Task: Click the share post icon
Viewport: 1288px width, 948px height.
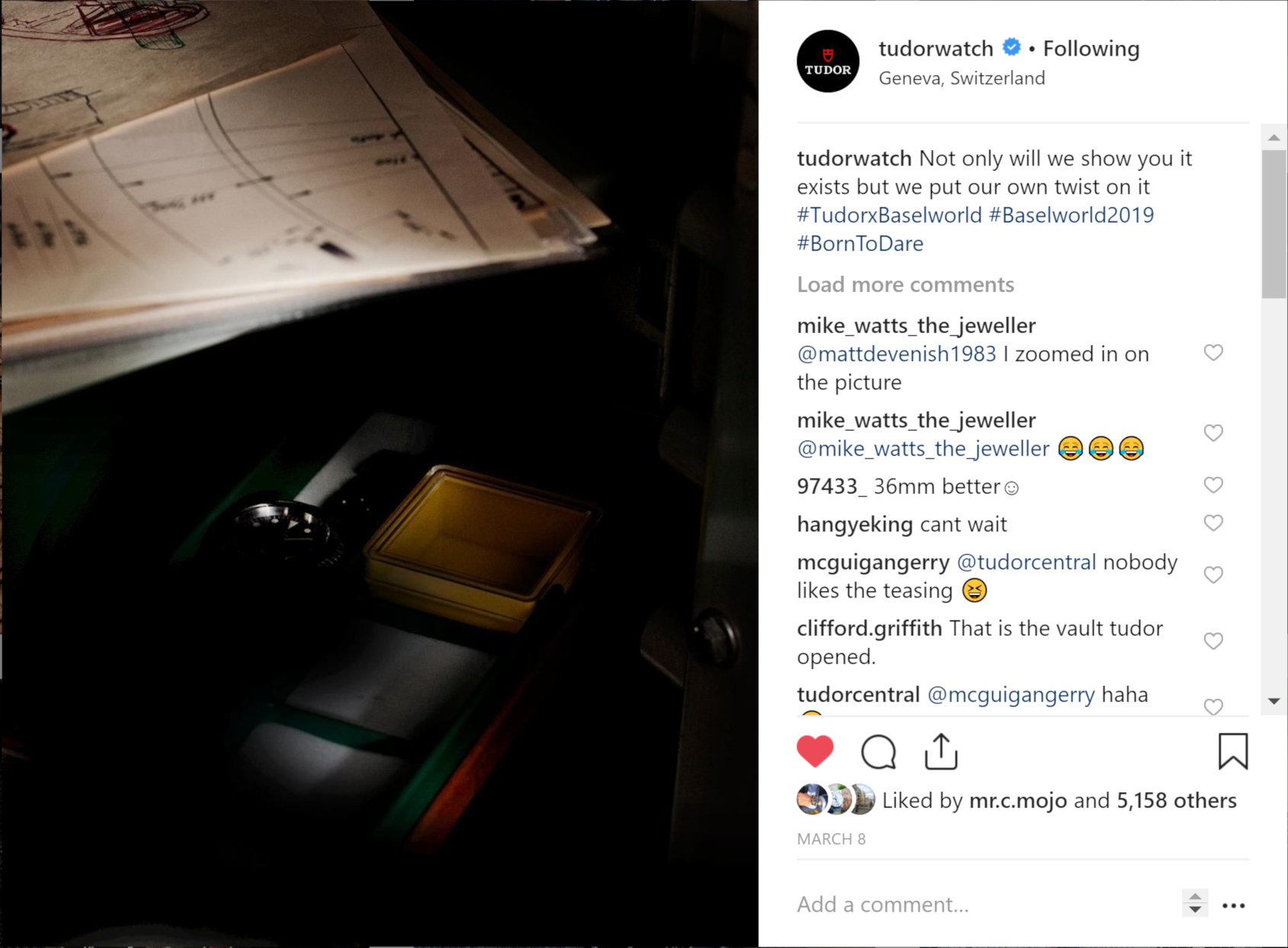Action: (941, 751)
